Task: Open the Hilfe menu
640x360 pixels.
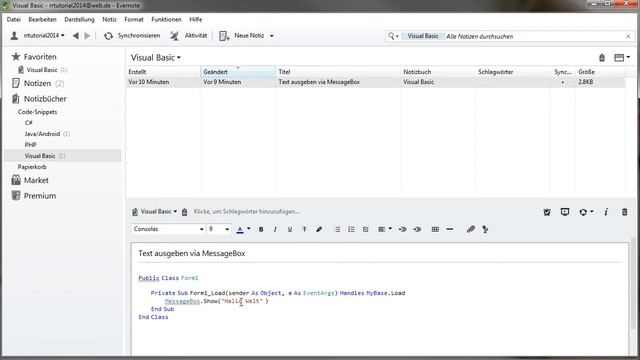Action: (196, 19)
